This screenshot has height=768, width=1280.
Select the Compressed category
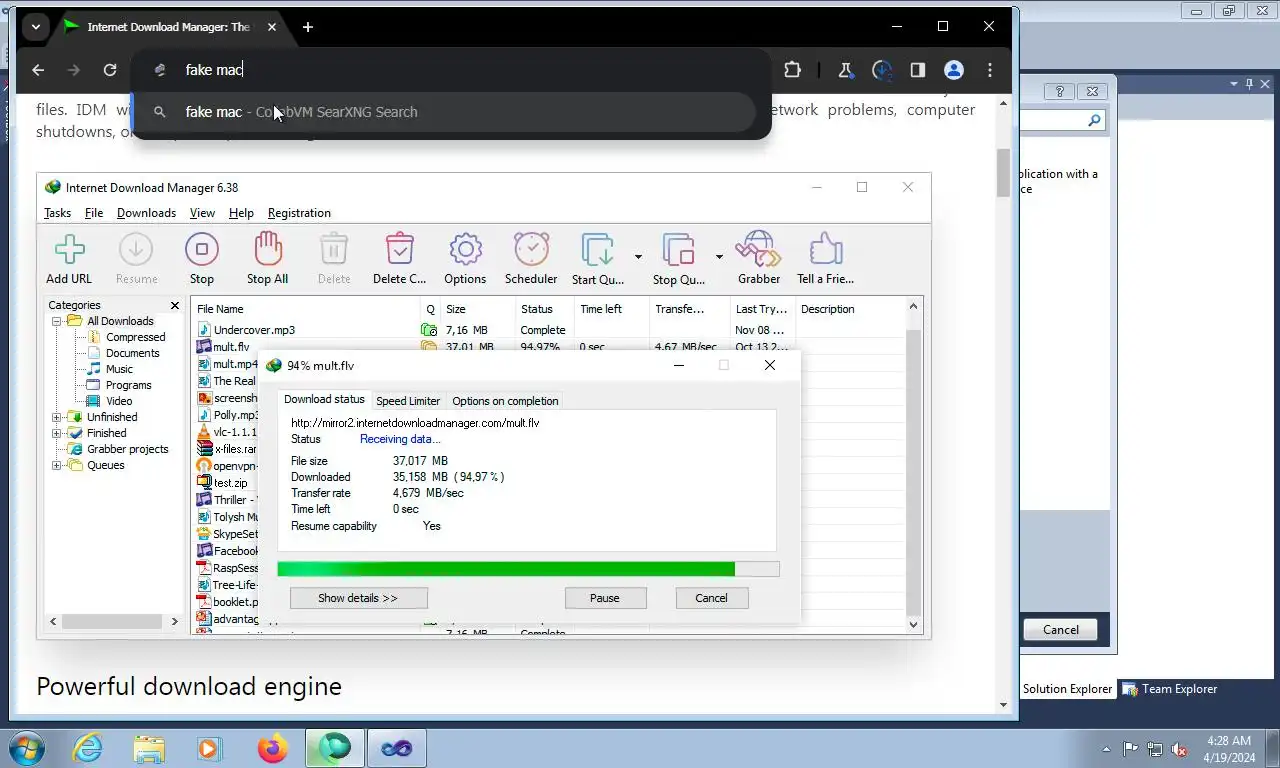(x=136, y=337)
